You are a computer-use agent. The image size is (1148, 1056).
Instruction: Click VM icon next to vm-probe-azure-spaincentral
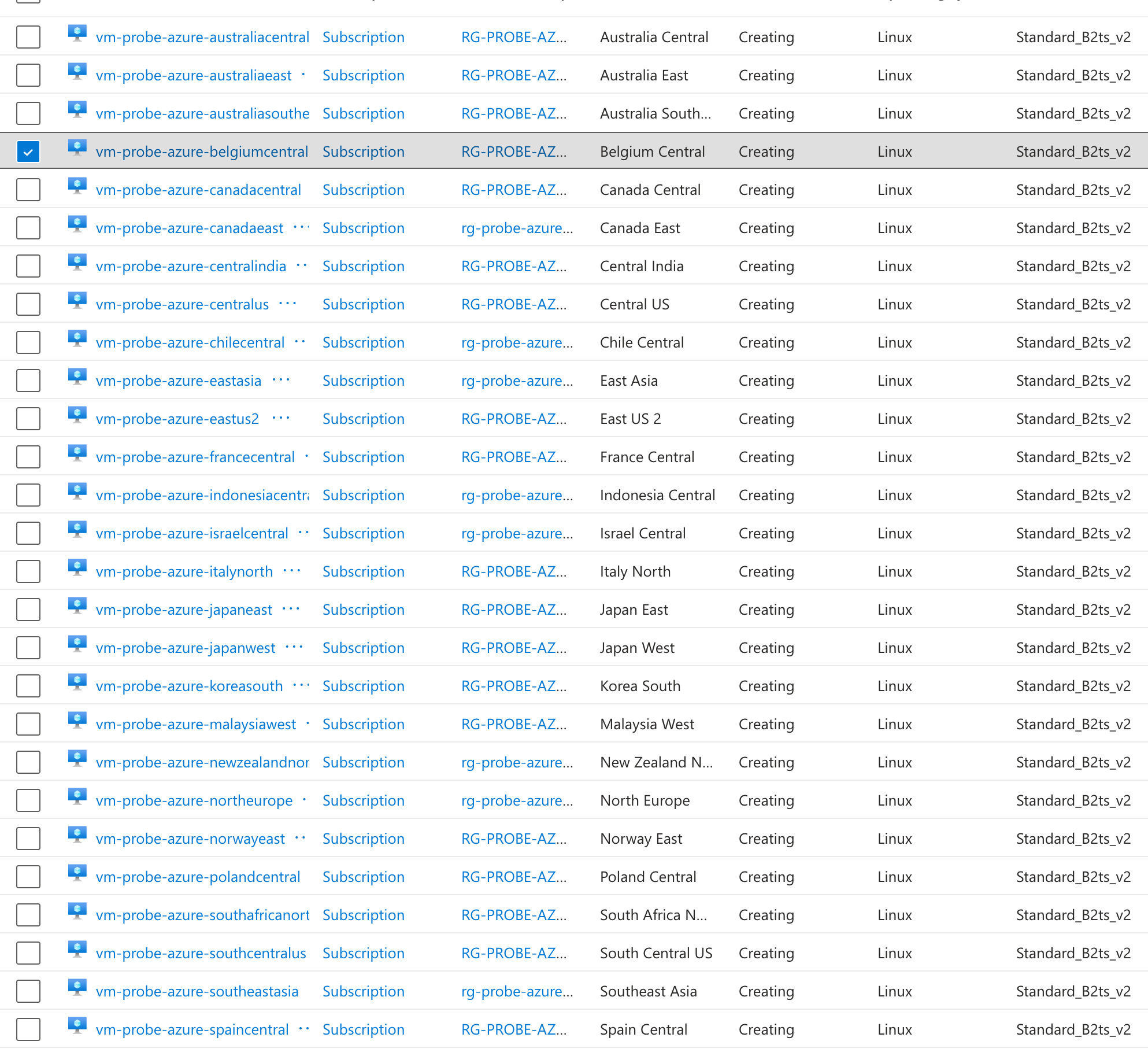(77, 1025)
